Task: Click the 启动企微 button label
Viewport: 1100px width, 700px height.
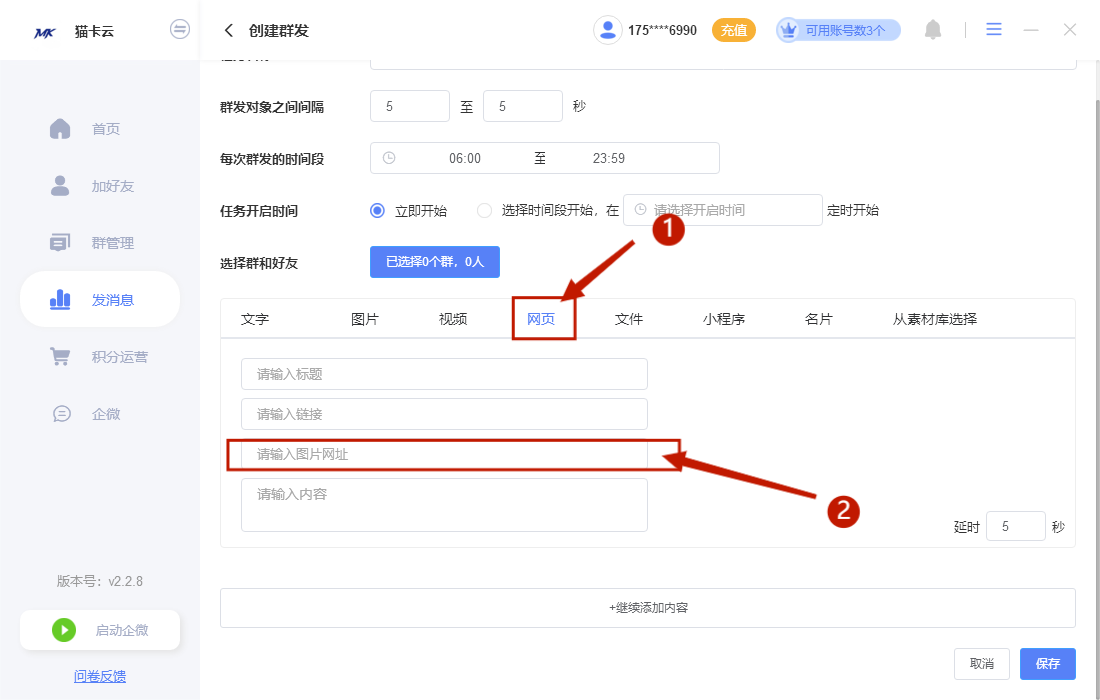Action: tap(122, 630)
